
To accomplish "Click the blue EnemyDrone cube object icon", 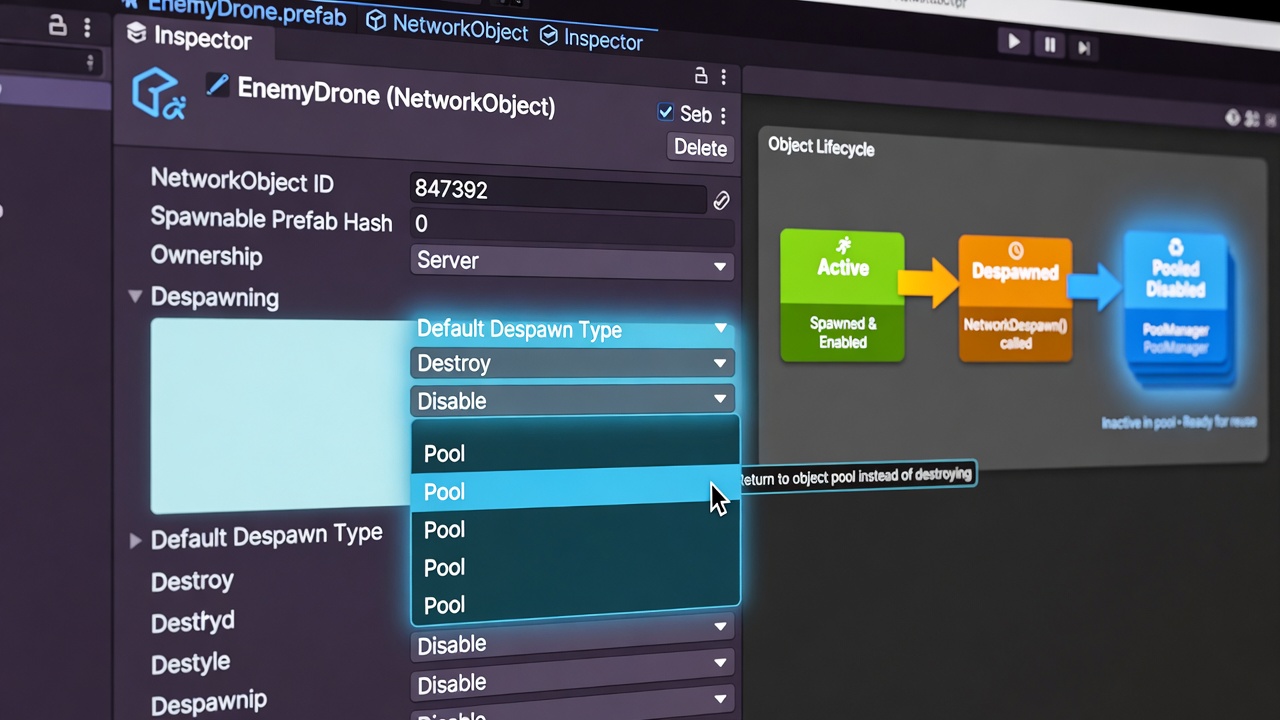I will click(159, 93).
